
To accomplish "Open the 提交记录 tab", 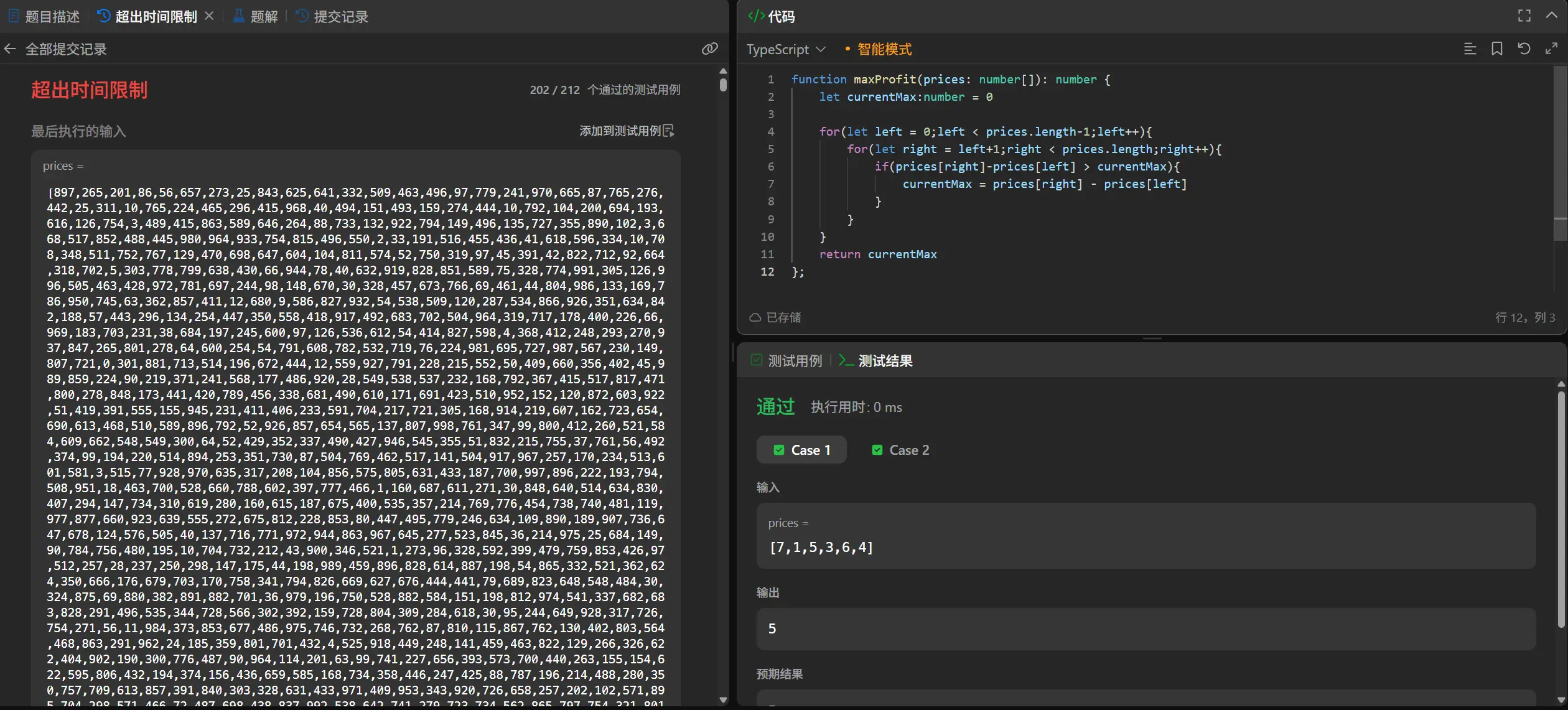I will [332, 17].
